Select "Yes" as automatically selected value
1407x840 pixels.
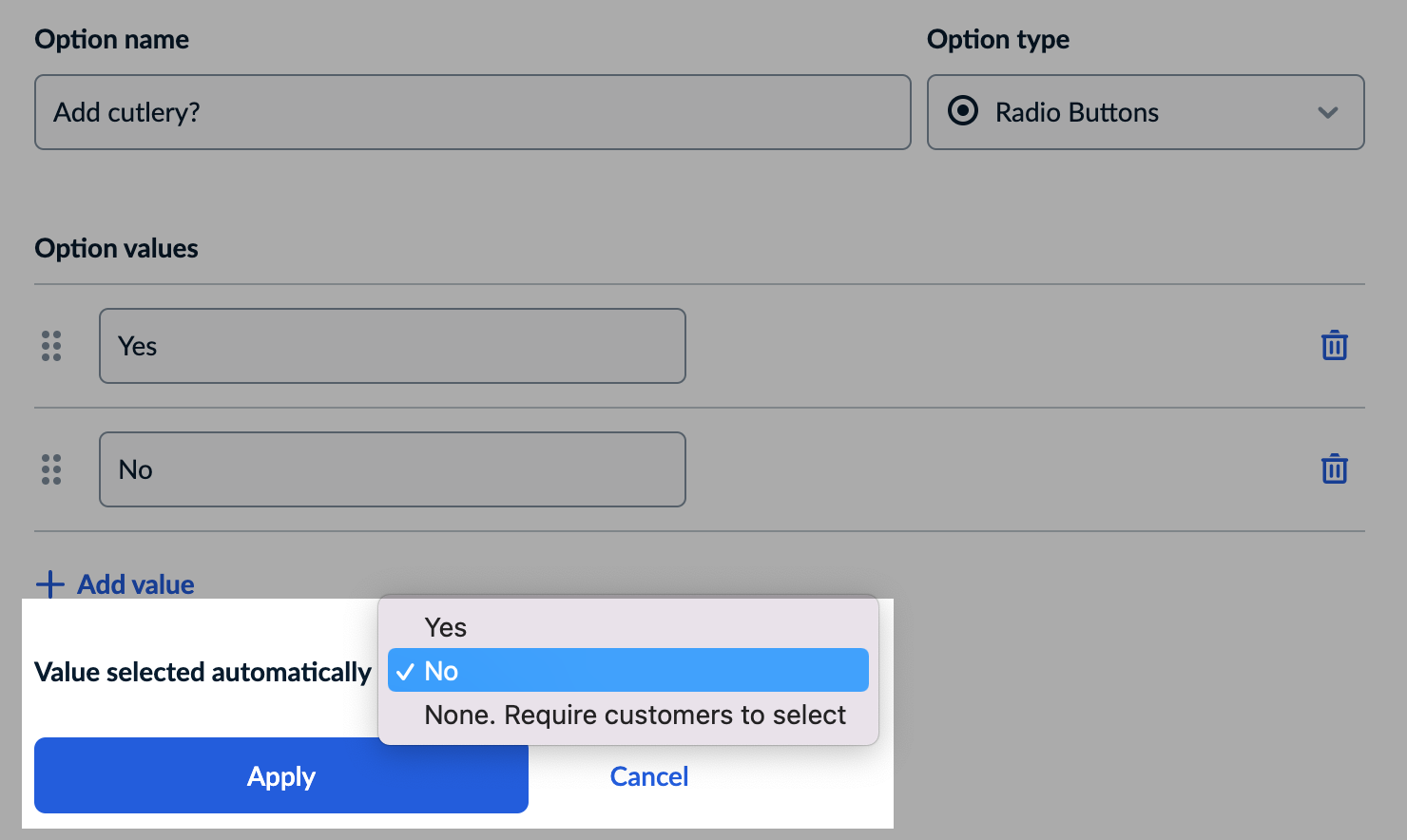point(443,626)
